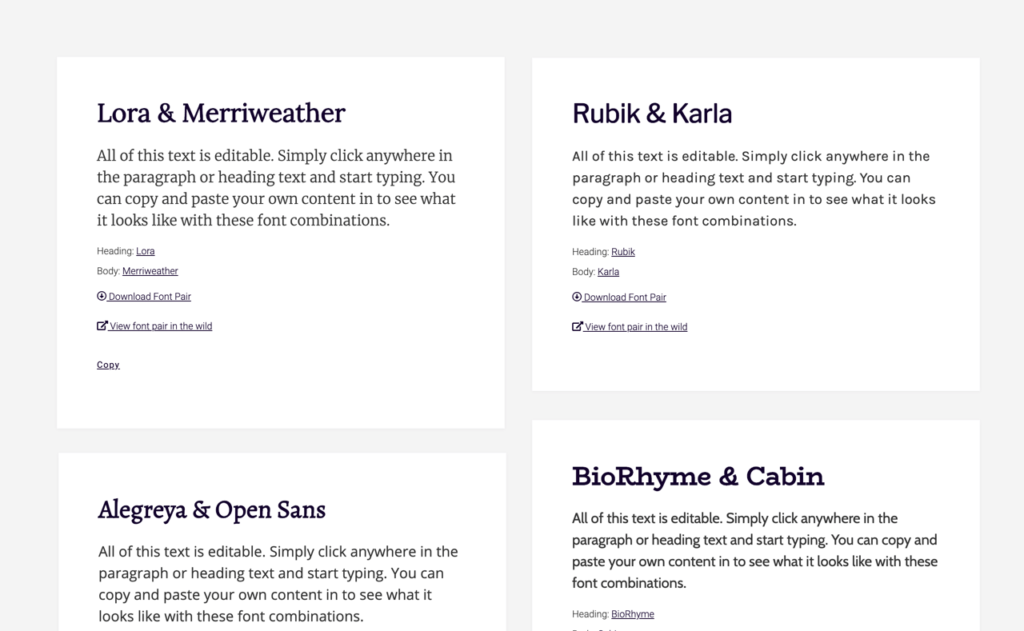This screenshot has height=631, width=1024.
Task: Click the editable paragraph in the BioRhyme & Cabin card
Action: click(754, 551)
